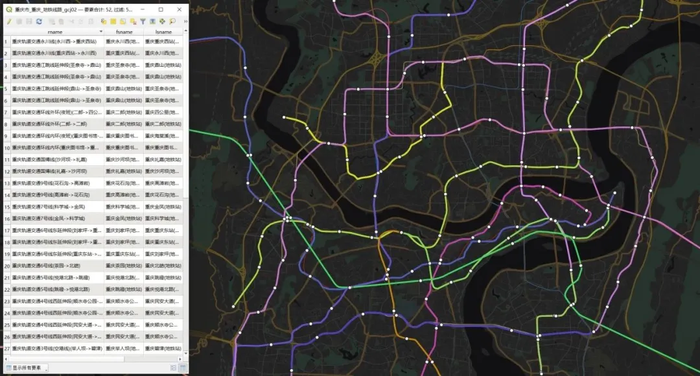Zoom map to selected rows
The width and height of the screenshot is (700, 376).
pyautogui.click(x=172, y=21)
